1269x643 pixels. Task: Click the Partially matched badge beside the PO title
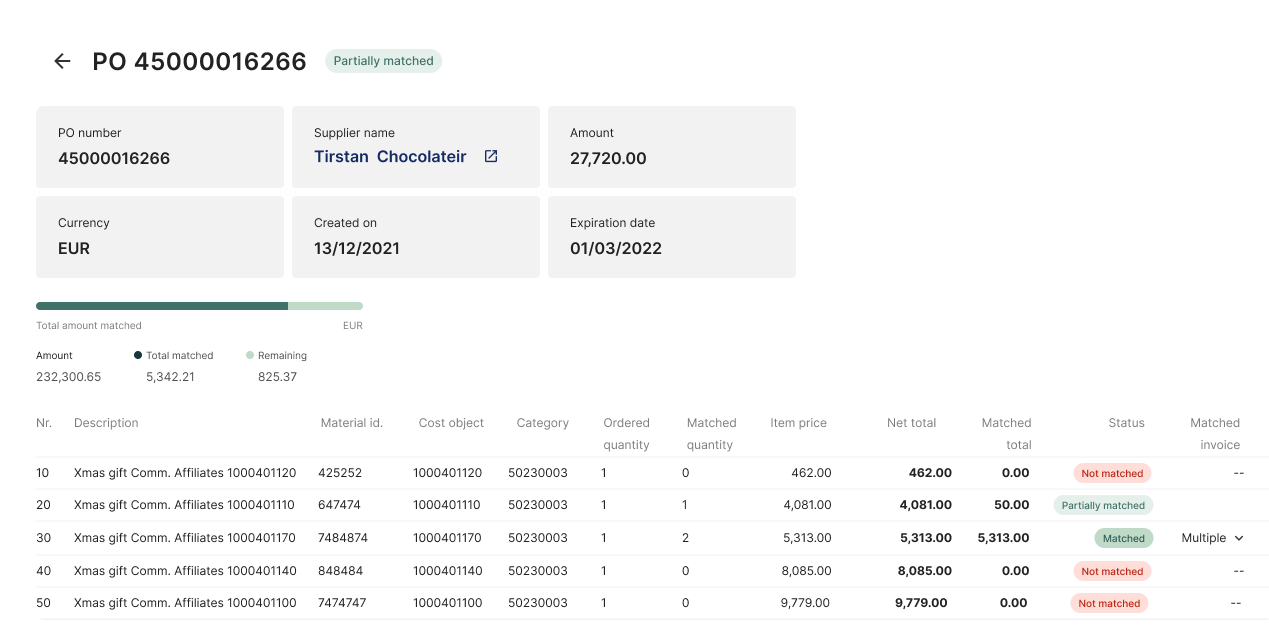click(383, 61)
